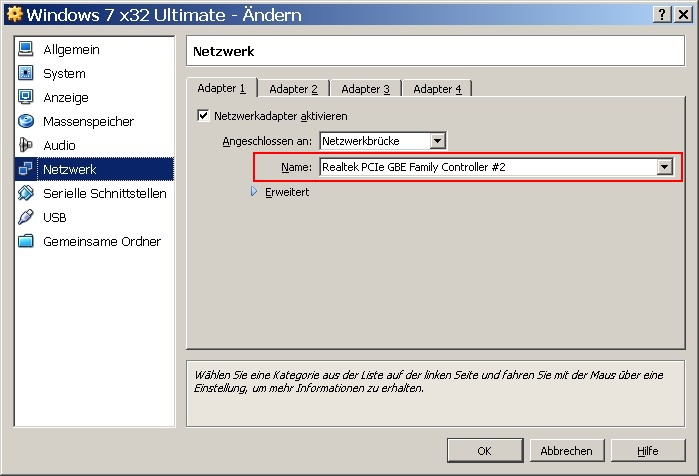
Task: Click the System chip icon
Action: (26, 73)
